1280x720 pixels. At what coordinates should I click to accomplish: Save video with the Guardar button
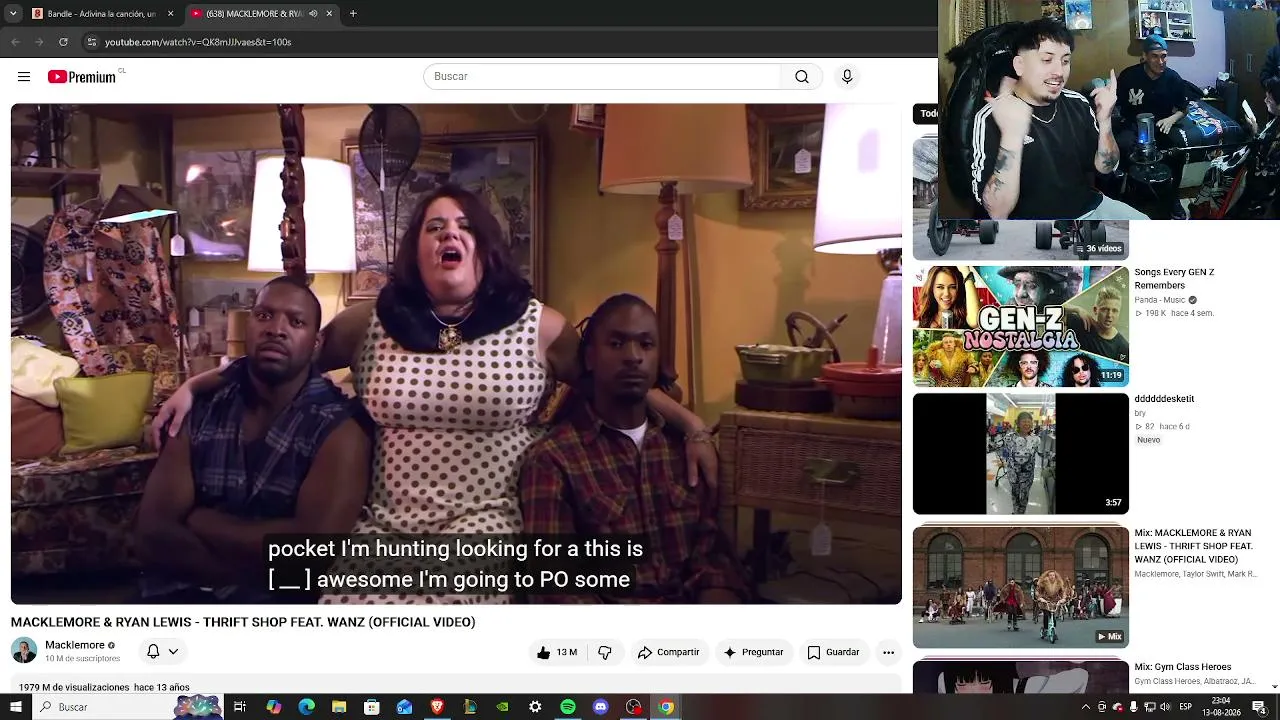(x=833, y=652)
